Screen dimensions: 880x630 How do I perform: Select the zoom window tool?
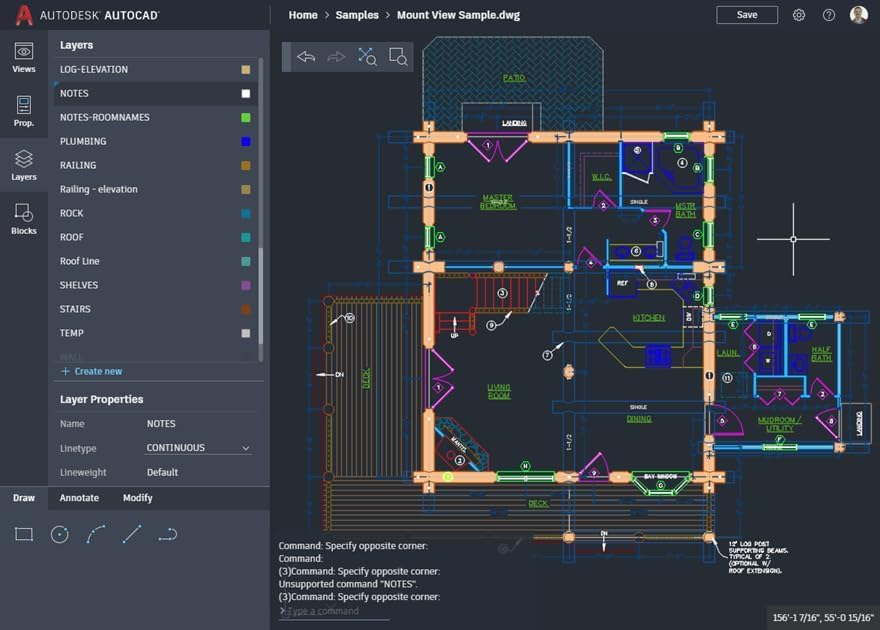tap(398, 57)
